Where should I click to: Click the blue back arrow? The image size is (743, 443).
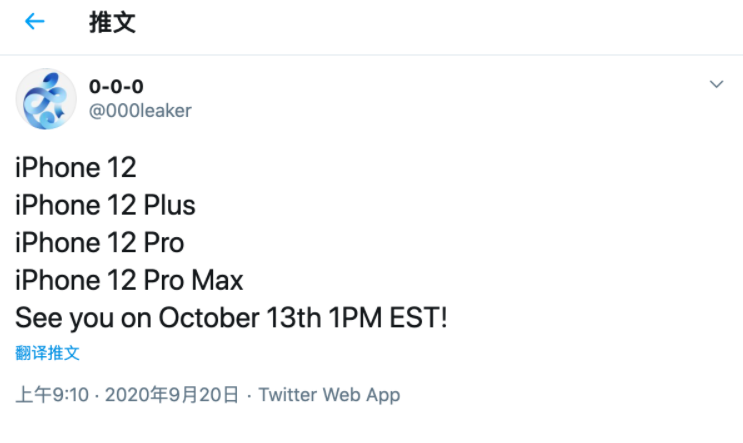point(35,22)
